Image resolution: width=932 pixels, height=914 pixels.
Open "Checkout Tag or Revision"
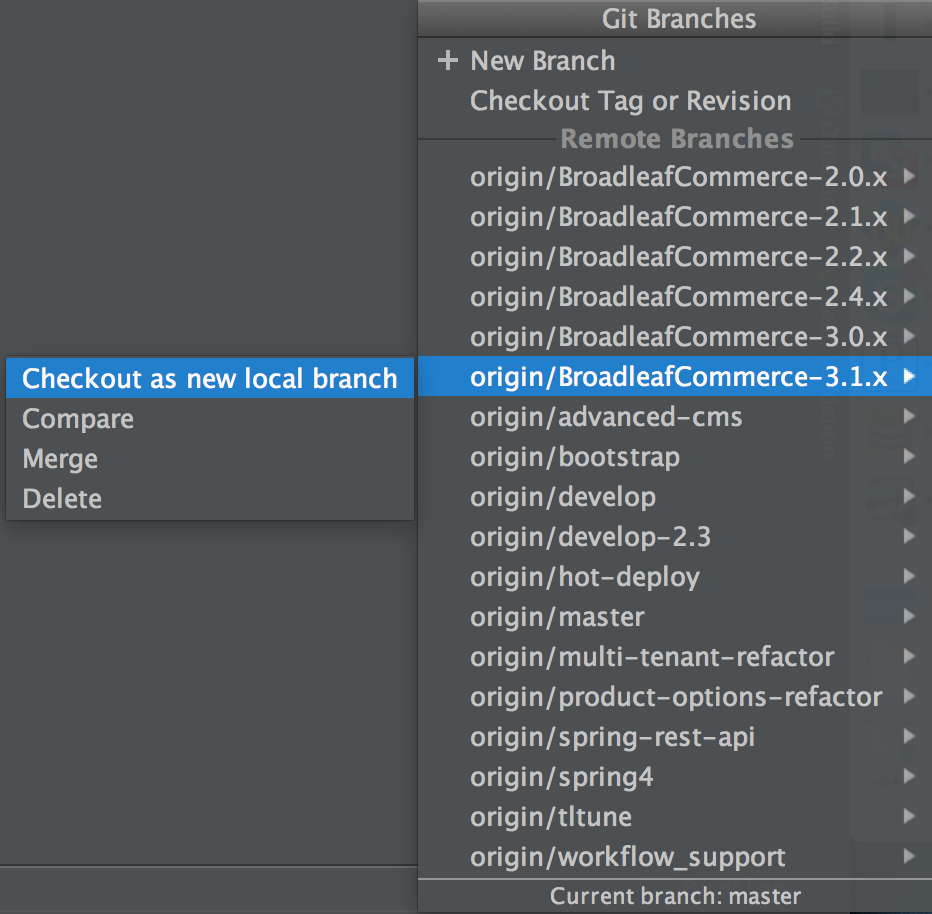pos(630,100)
